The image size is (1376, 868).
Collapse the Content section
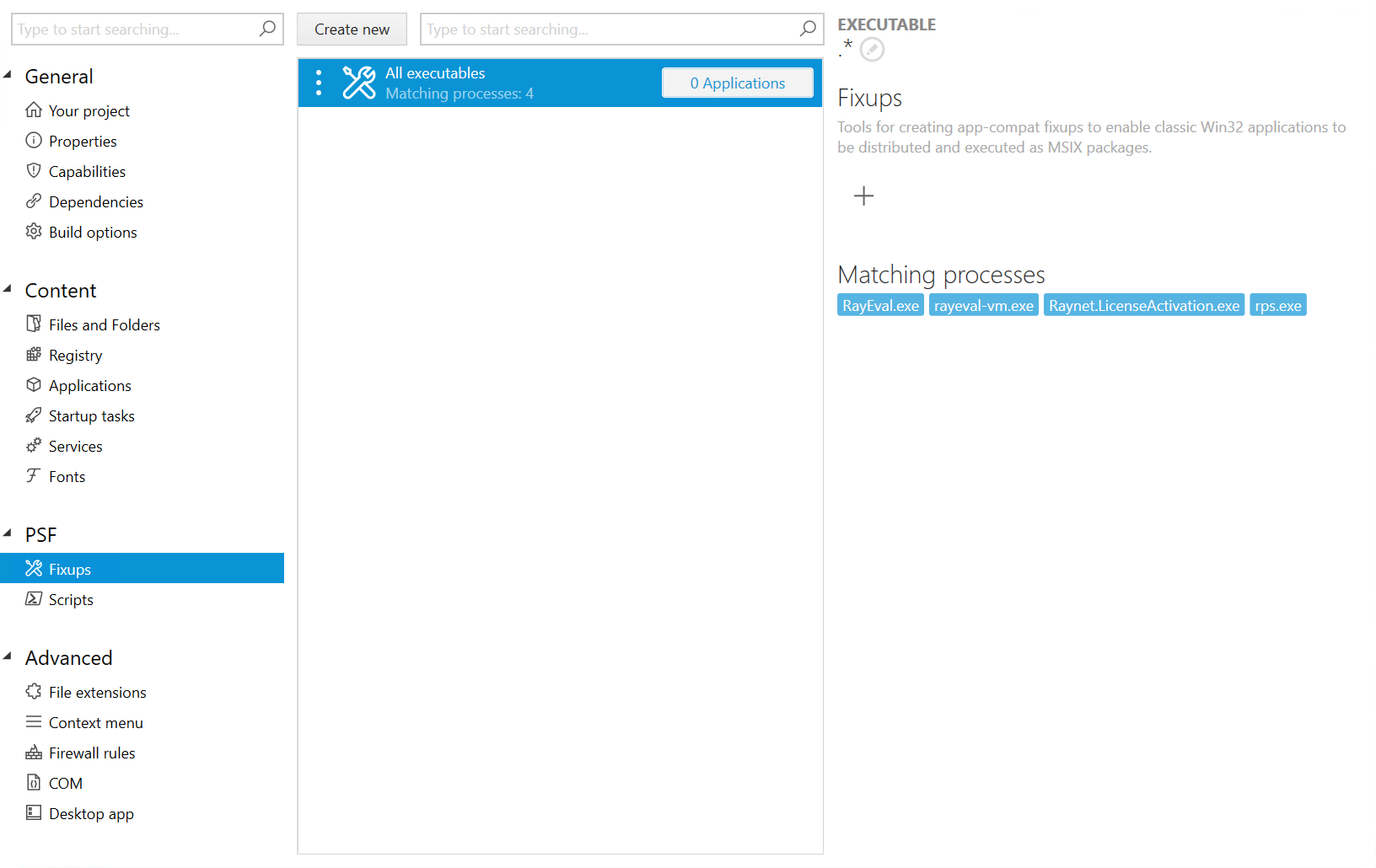[8, 288]
